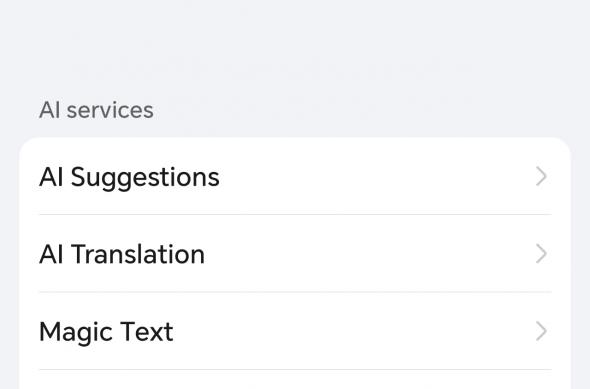Open the AI Translation settings
This screenshot has height=389, width=590.
[295, 254]
